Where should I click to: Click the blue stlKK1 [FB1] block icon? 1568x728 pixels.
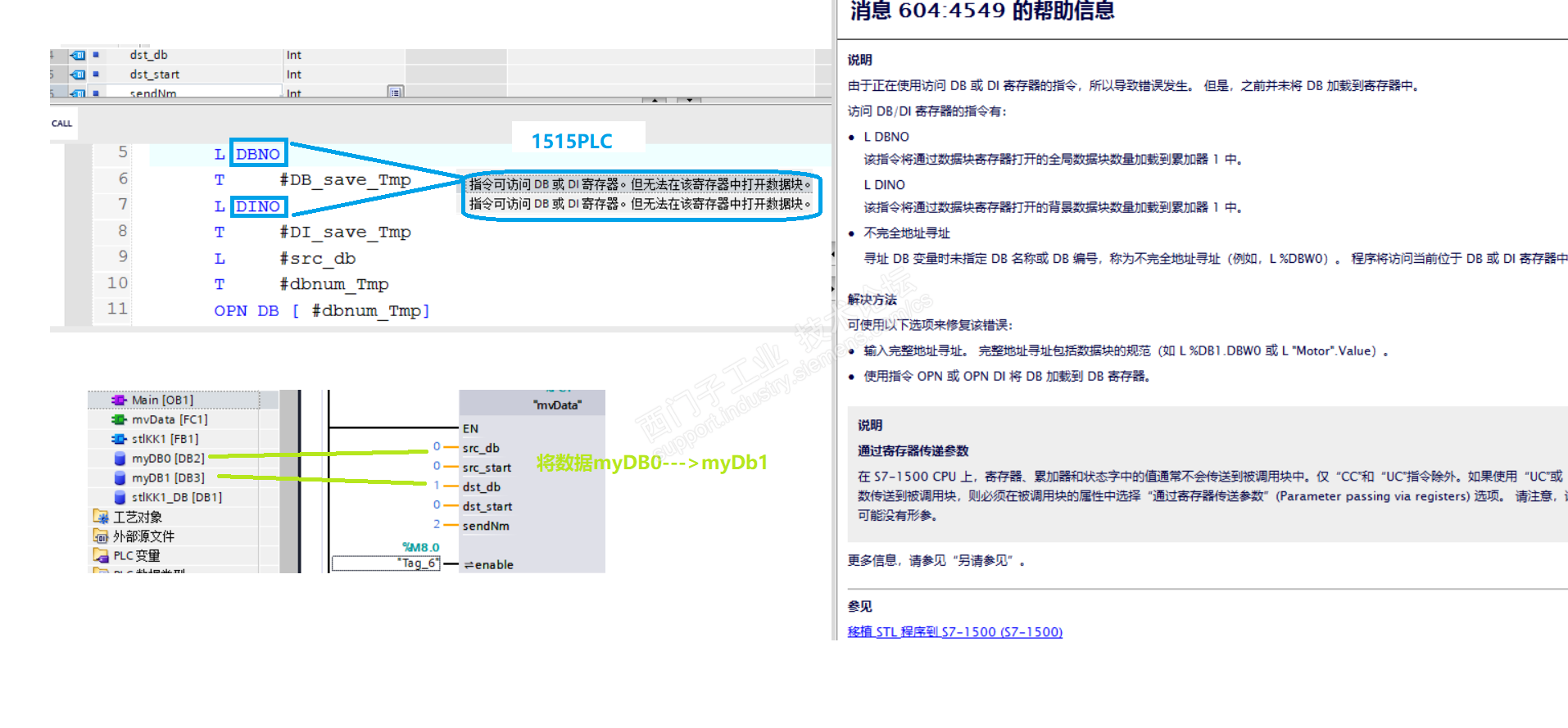(x=119, y=439)
